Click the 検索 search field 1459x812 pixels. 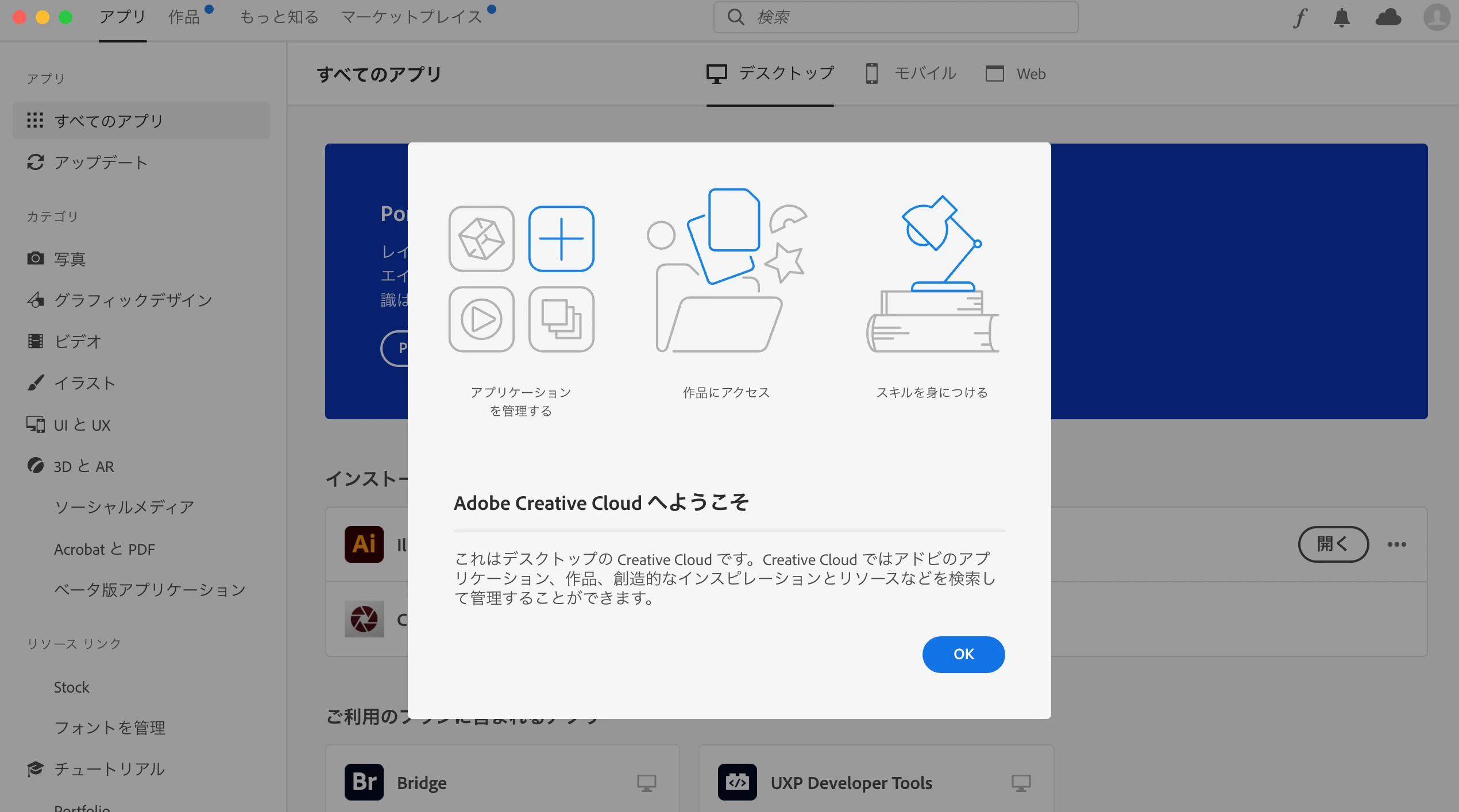click(896, 17)
